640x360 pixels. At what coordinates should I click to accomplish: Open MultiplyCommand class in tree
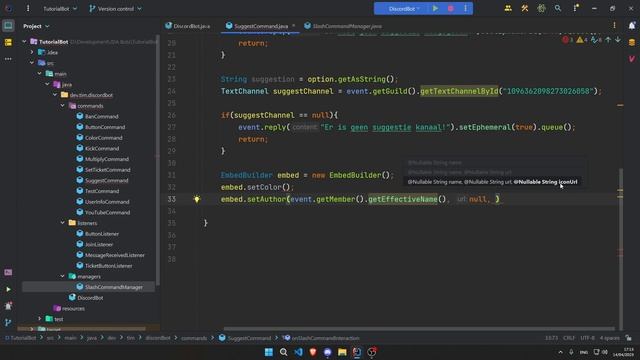[107, 159]
